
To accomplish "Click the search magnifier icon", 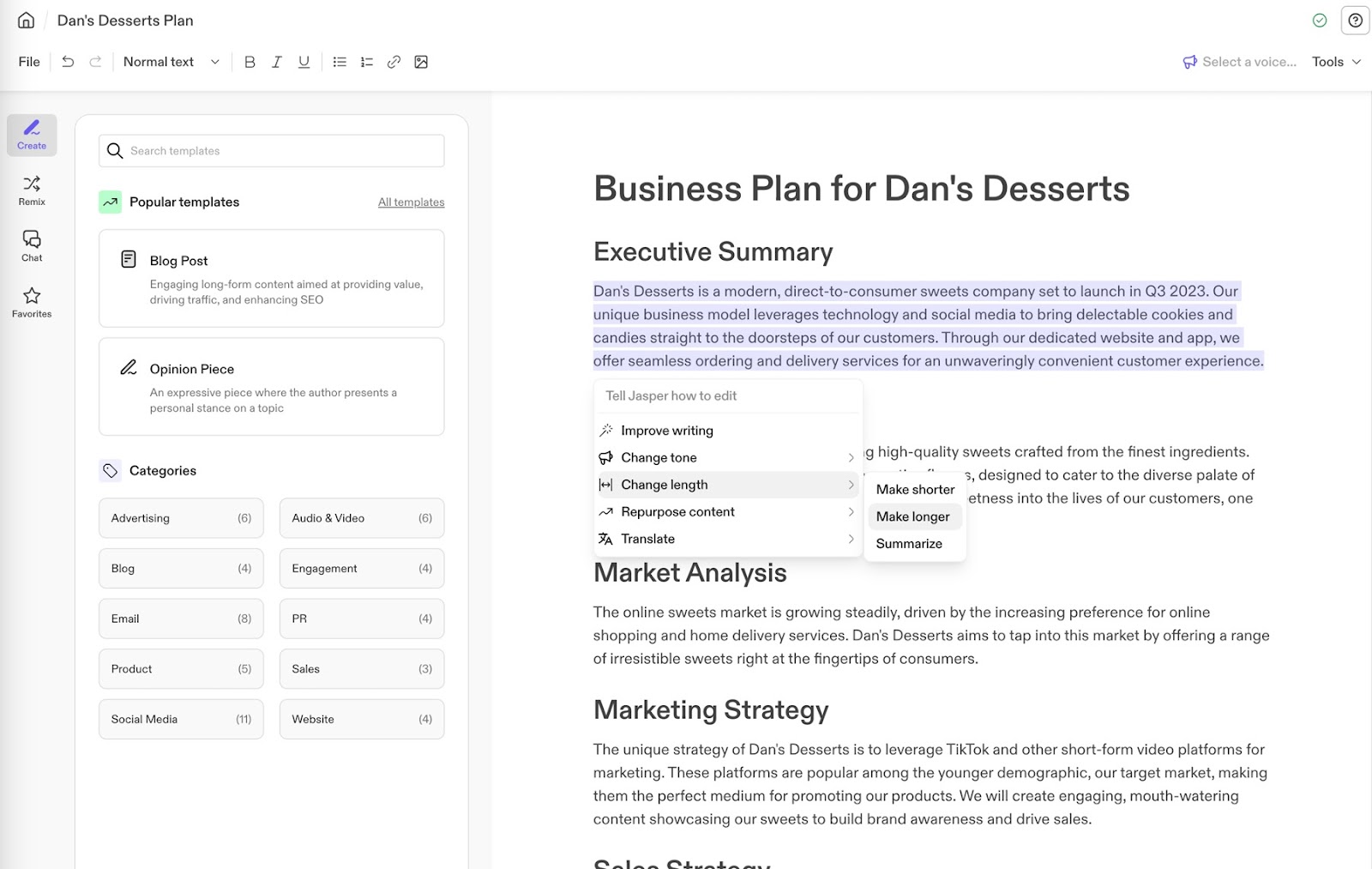I will (115, 151).
